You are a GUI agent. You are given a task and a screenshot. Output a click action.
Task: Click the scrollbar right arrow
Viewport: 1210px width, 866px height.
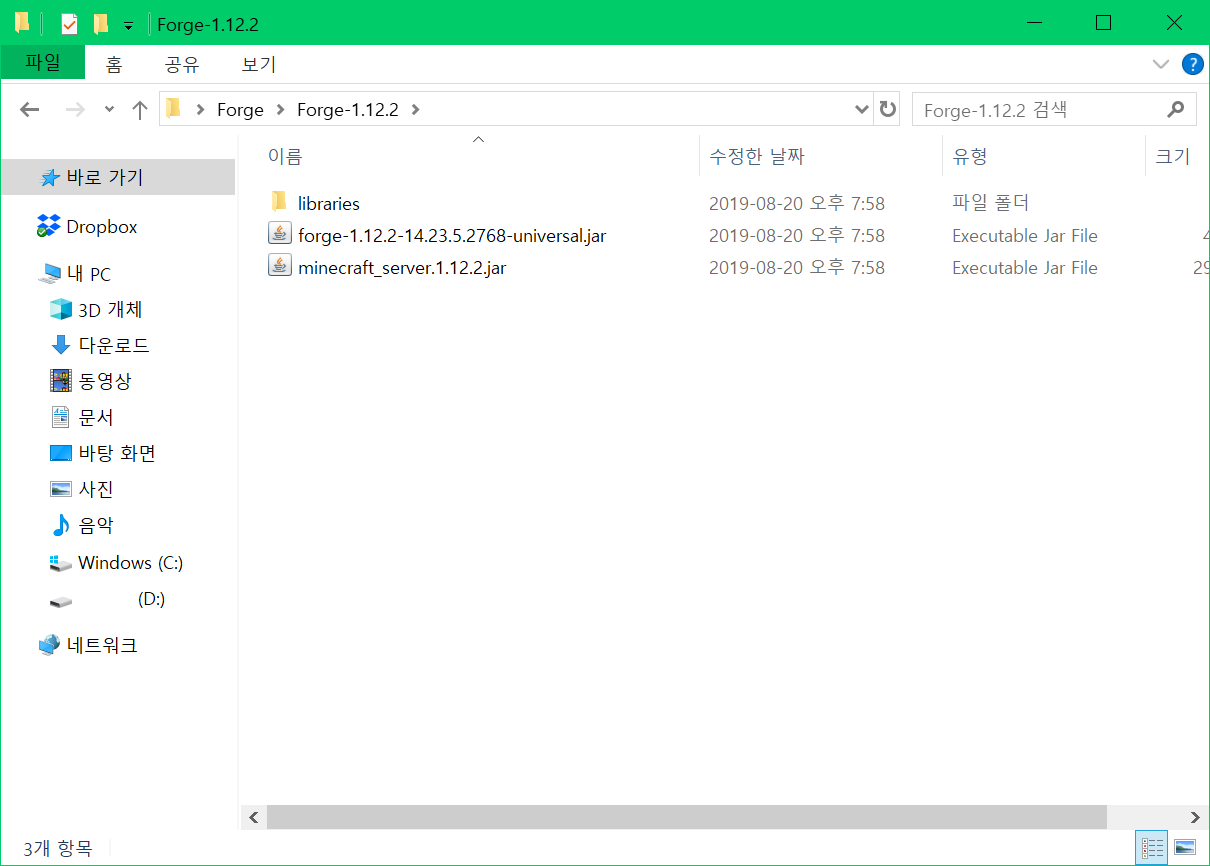click(x=1195, y=817)
